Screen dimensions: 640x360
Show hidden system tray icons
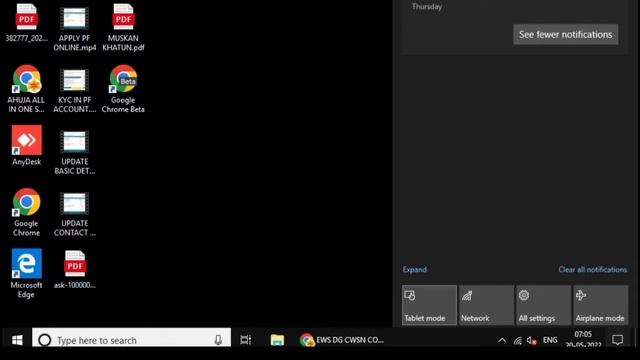pos(502,340)
